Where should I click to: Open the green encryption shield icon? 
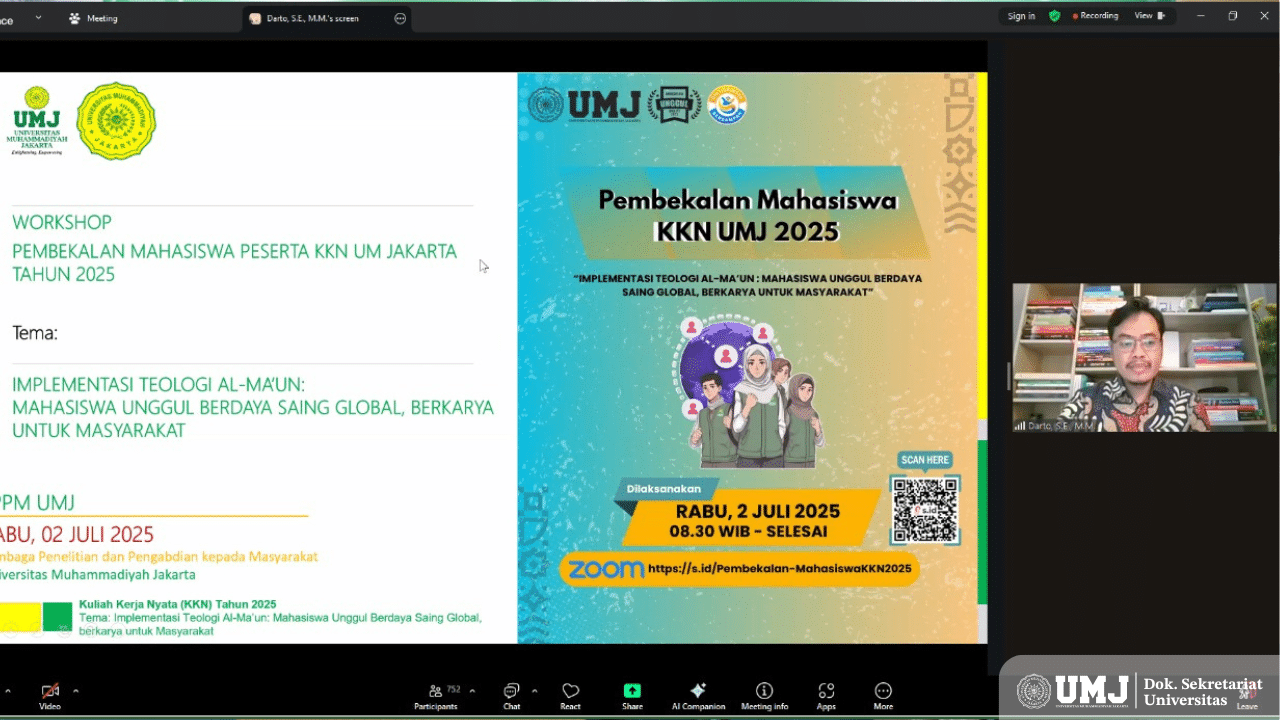[1054, 16]
